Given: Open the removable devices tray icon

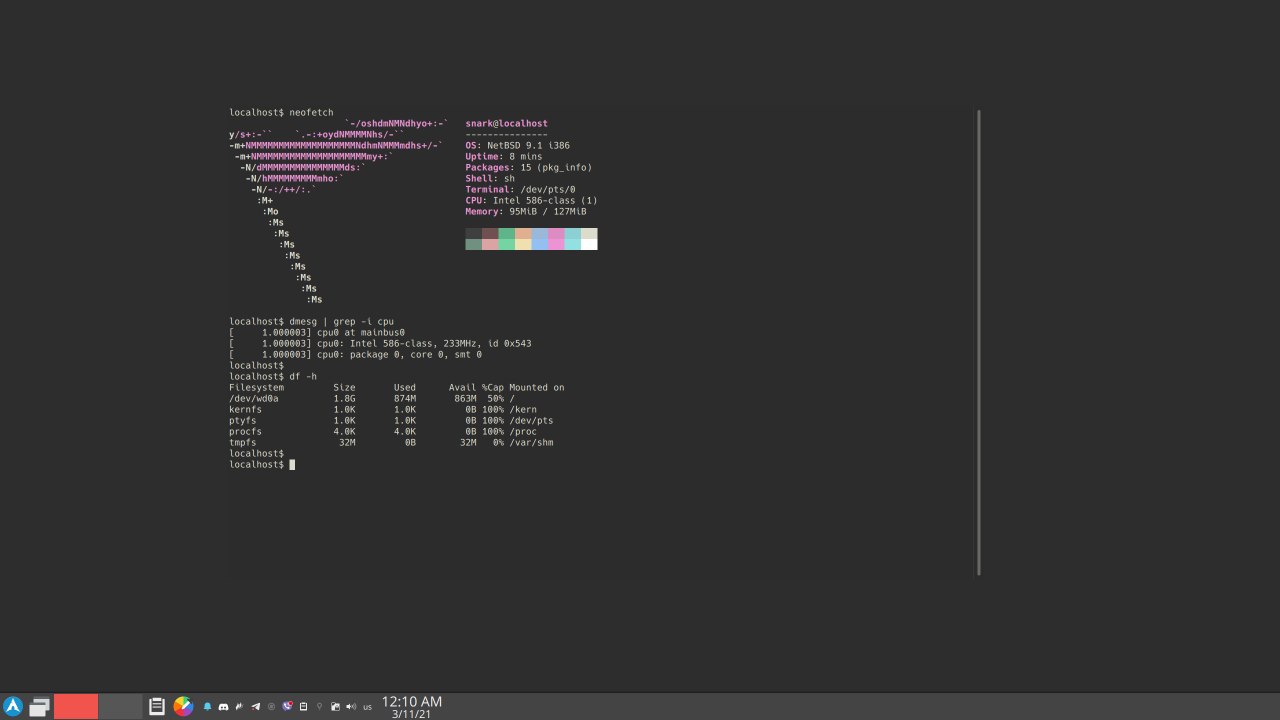Looking at the screenshot, I should (335, 707).
